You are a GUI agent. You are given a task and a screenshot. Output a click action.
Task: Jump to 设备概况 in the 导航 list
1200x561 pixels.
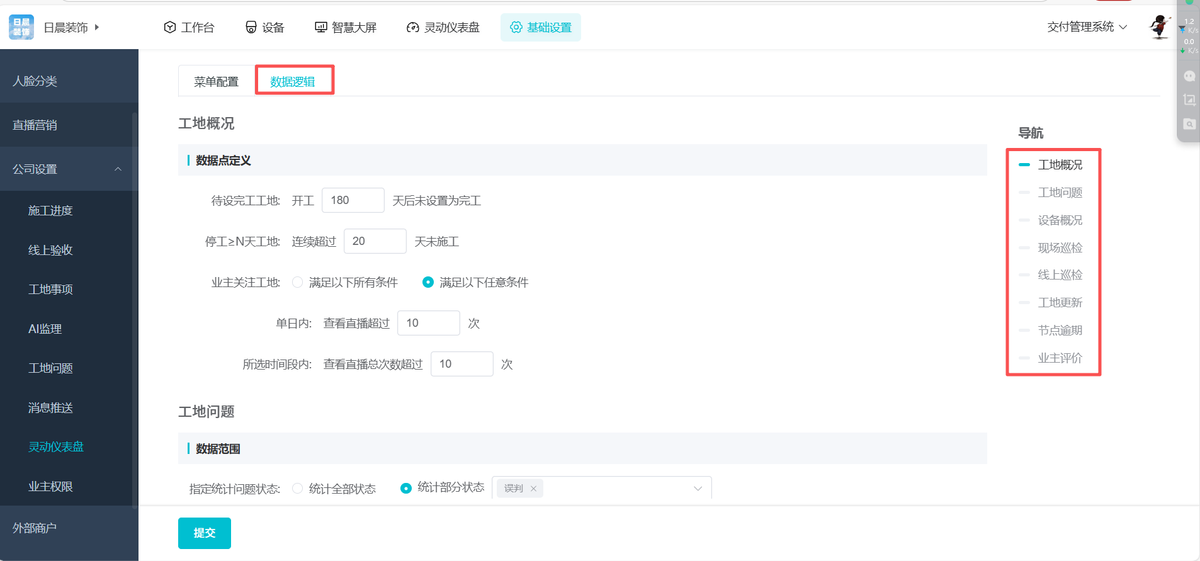click(1059, 220)
